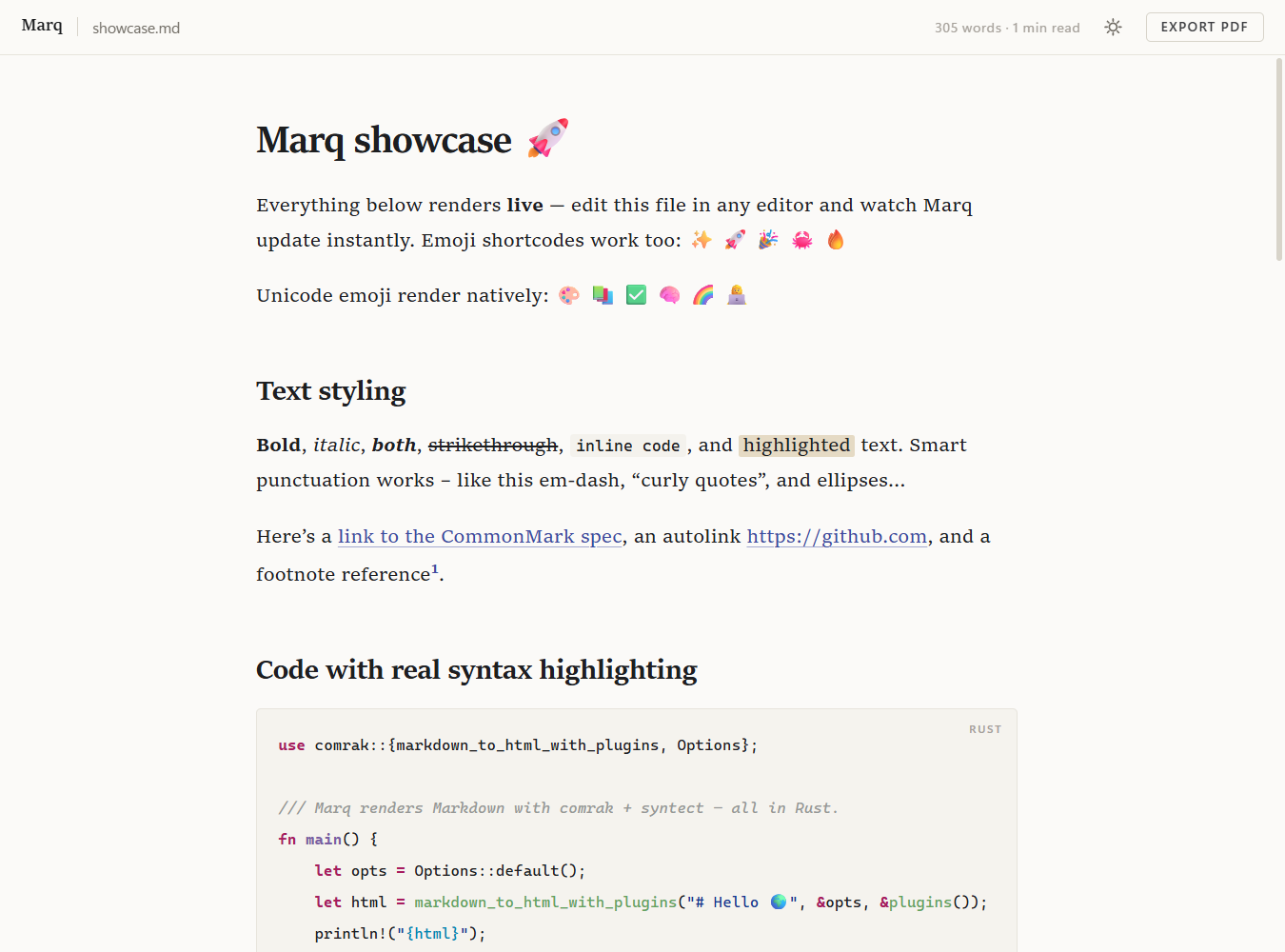The height and width of the screenshot is (952, 1285).
Task: Click the rainbow emoji
Action: click(x=703, y=295)
